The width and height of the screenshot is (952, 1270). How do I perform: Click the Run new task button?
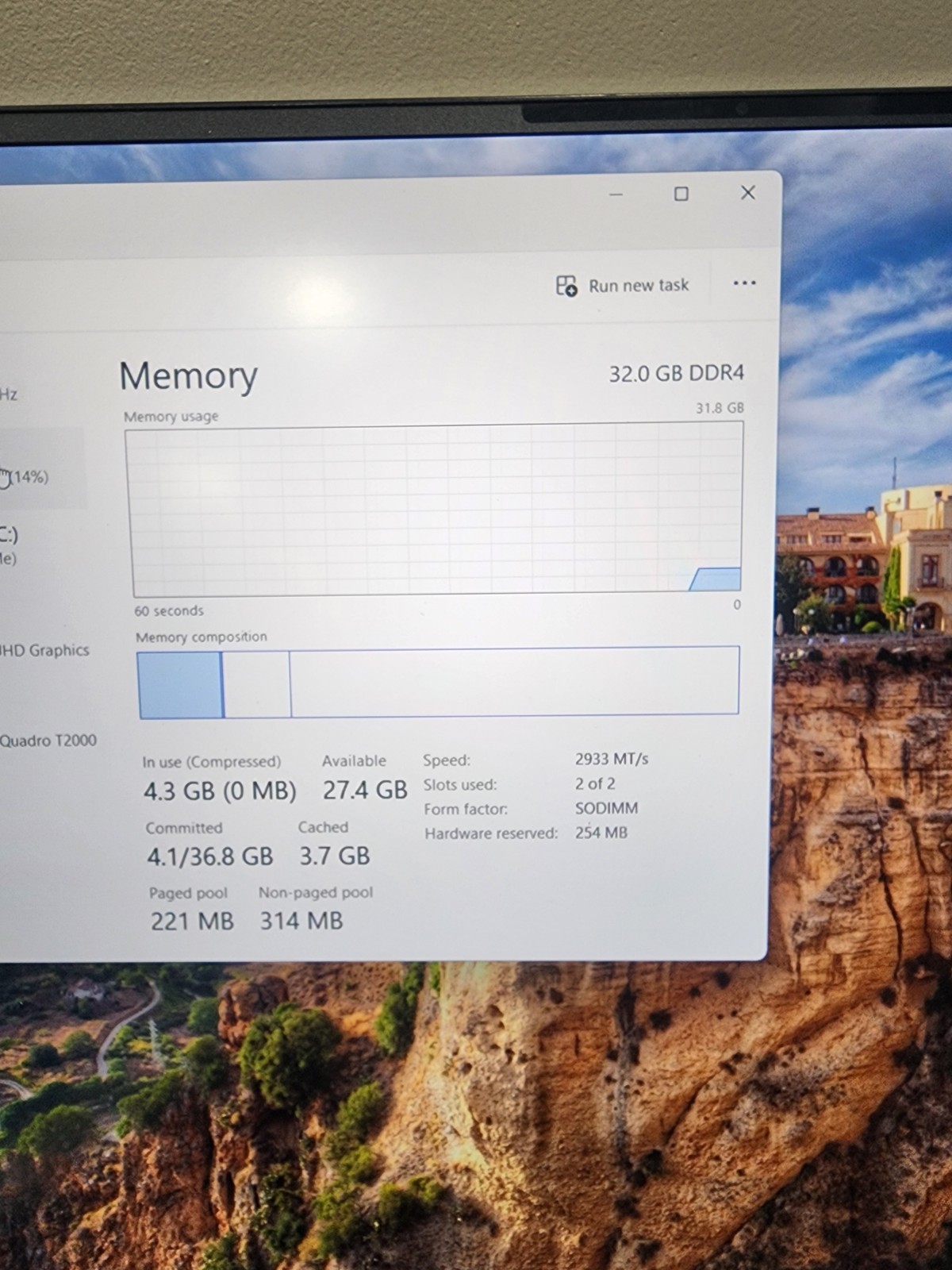click(622, 285)
